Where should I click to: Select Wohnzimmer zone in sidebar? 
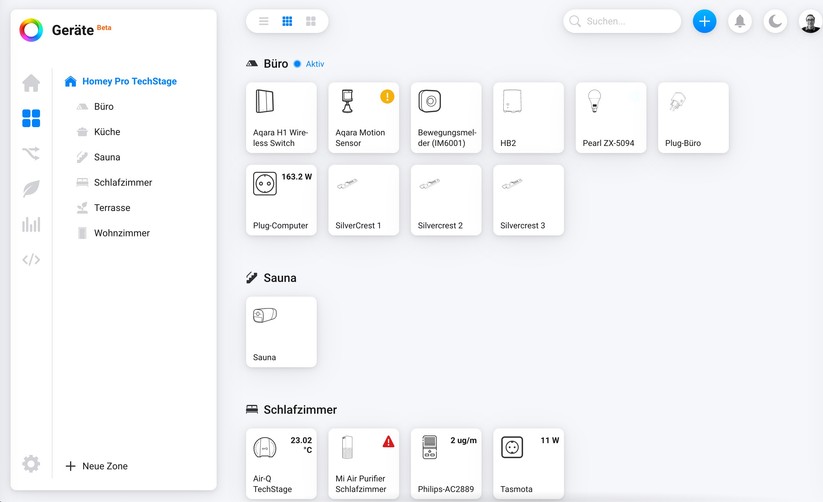click(113, 233)
